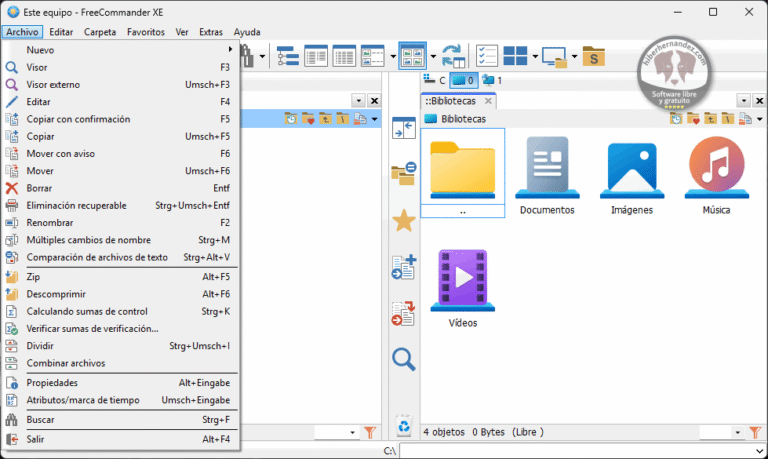Choose Múltiples cambios de nombre entry

pyautogui.click(x=120, y=240)
